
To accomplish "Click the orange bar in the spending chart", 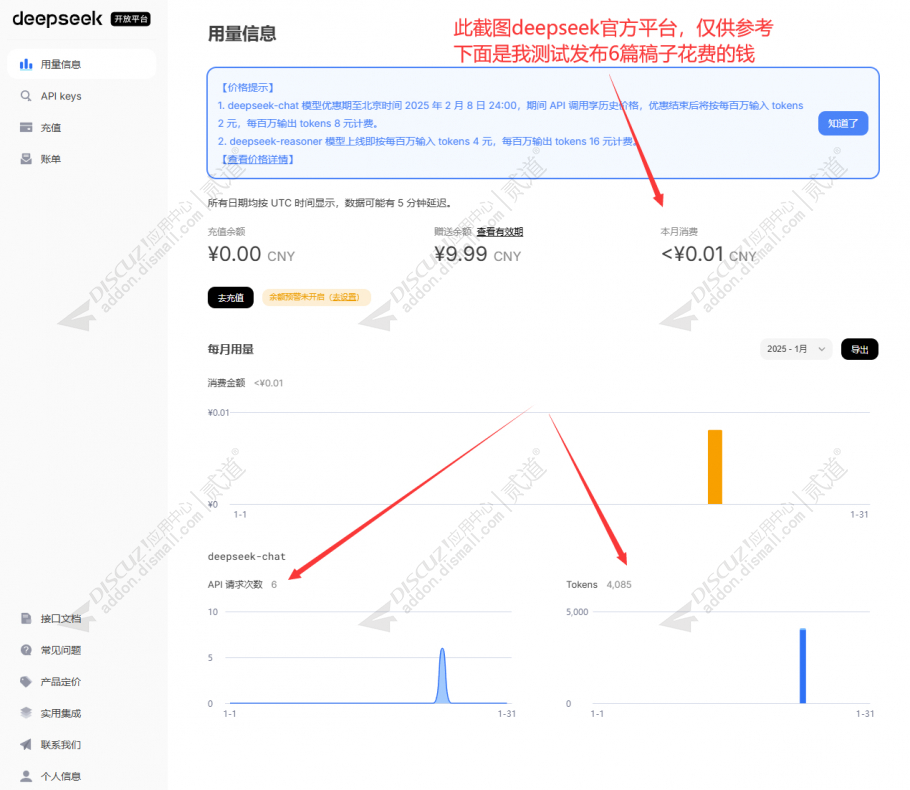I will point(715,467).
